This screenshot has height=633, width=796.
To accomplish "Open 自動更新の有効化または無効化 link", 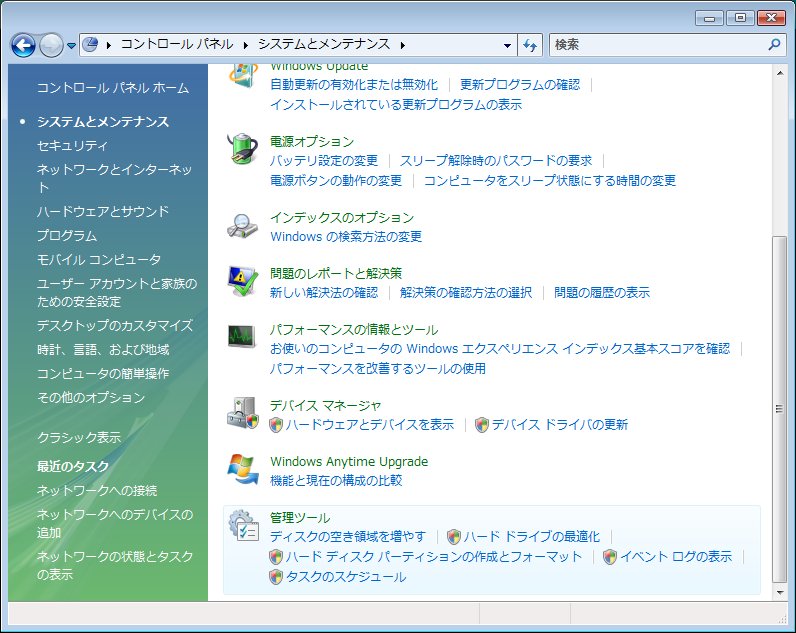I will (354, 84).
